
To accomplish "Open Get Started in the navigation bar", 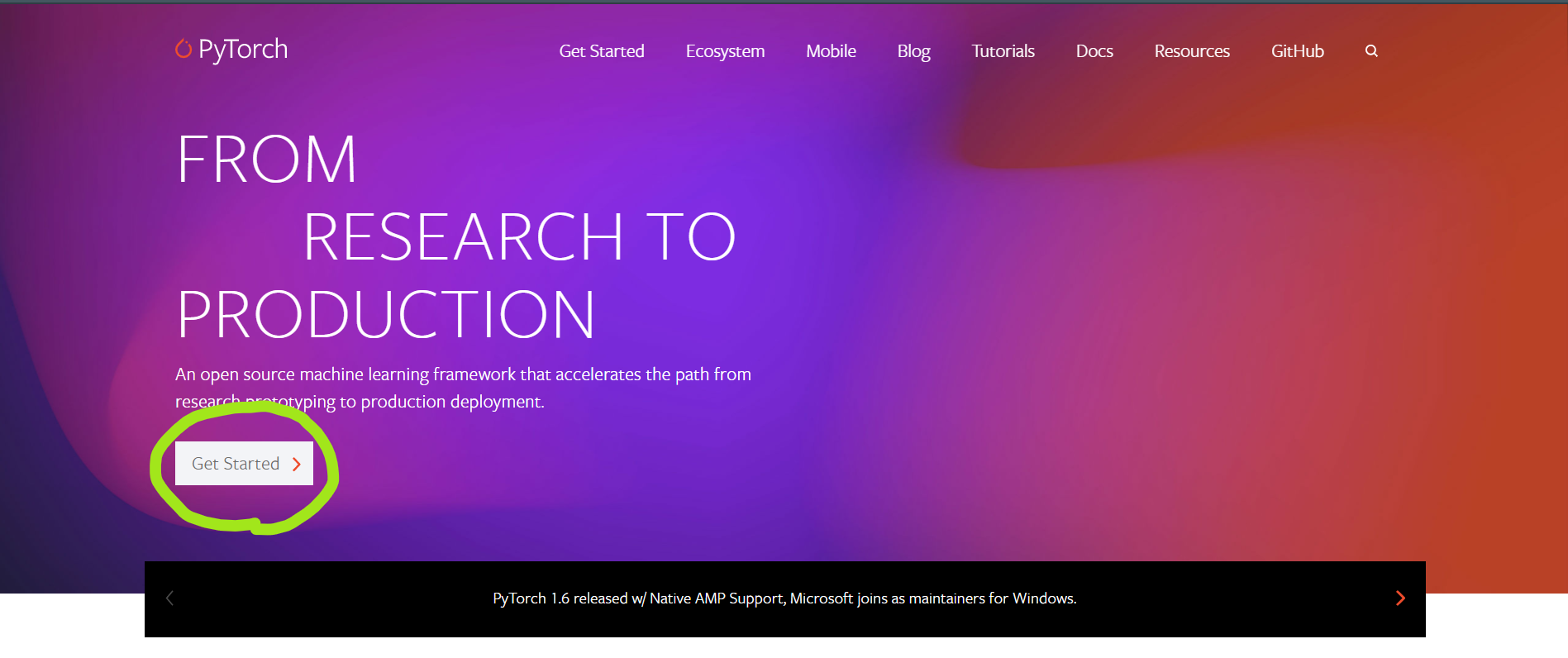I will (601, 51).
